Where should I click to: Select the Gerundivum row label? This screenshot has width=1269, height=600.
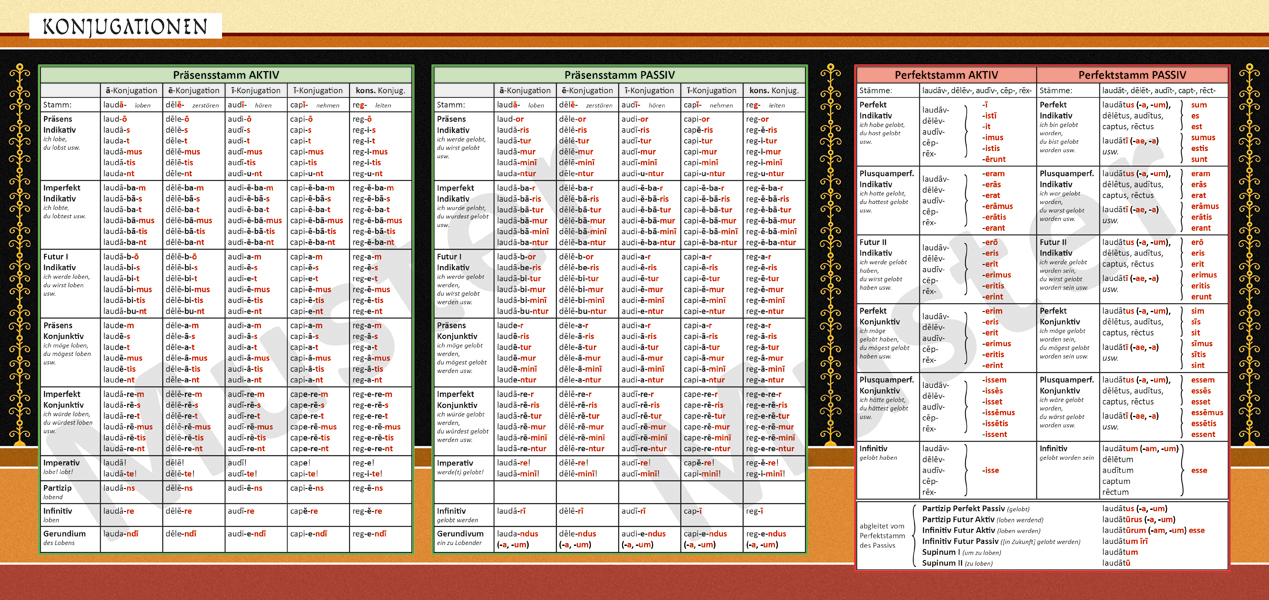point(460,534)
